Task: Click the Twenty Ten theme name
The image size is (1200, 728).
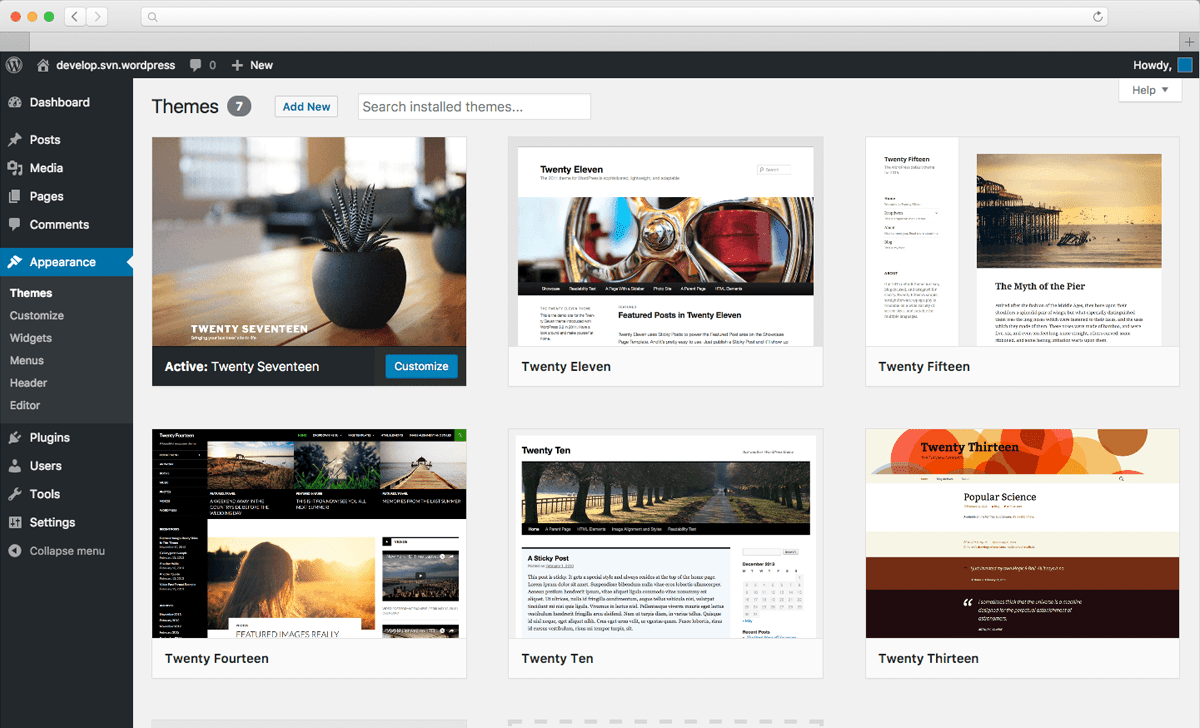Action: coord(558,659)
